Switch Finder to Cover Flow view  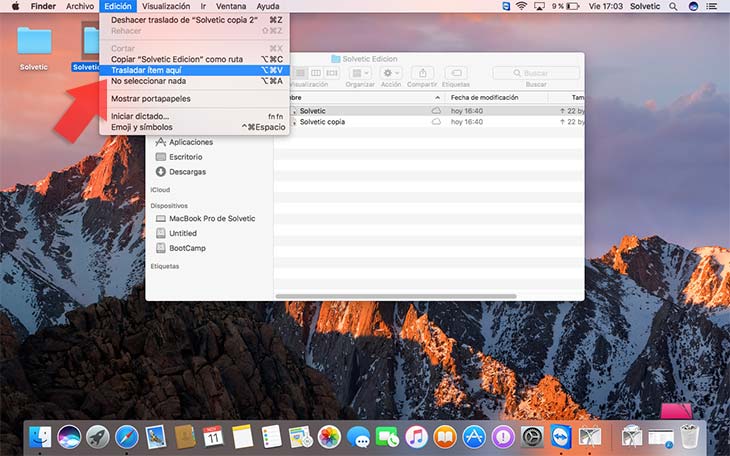point(331,73)
